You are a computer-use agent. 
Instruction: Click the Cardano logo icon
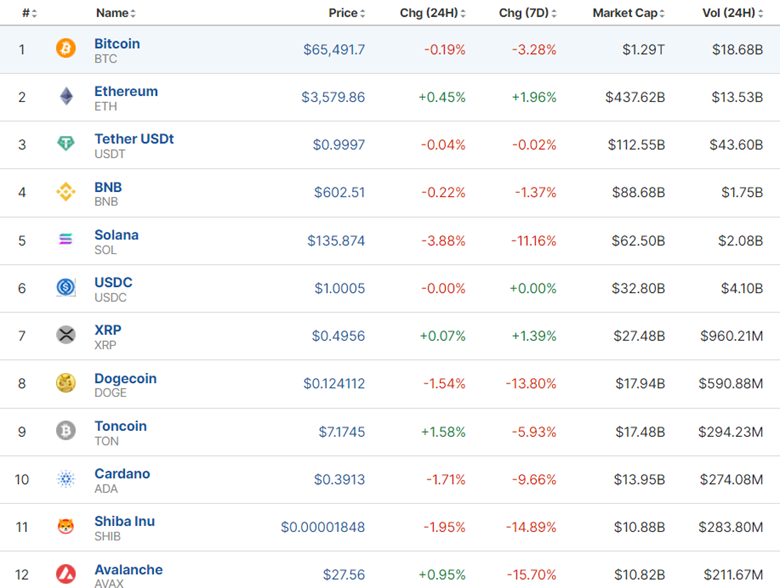66,479
